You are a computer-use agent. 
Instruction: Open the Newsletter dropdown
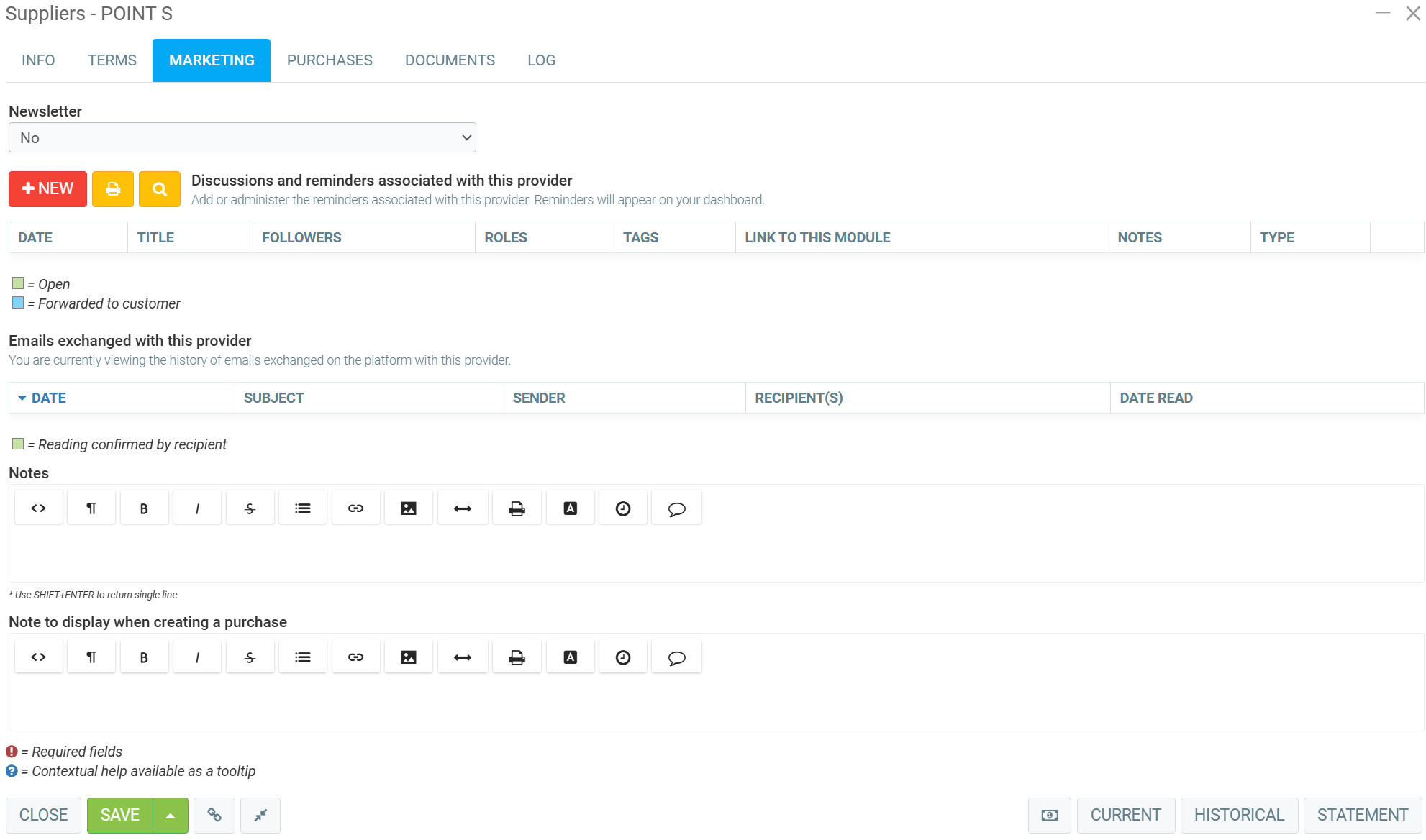click(242, 138)
